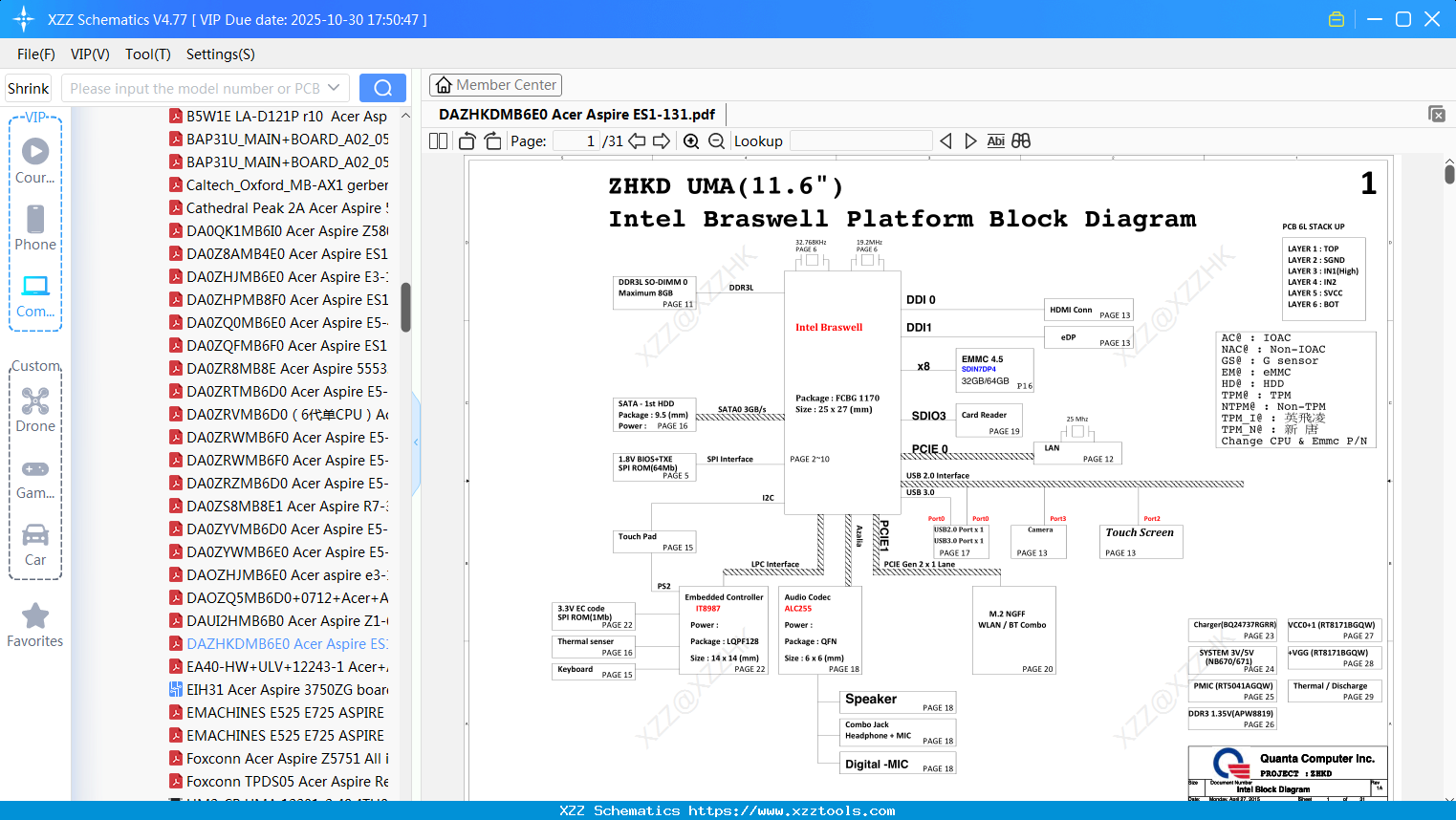This screenshot has height=820, width=1456.
Task: Click the schematic viewer scrollbar thumb
Action: 1449,174
